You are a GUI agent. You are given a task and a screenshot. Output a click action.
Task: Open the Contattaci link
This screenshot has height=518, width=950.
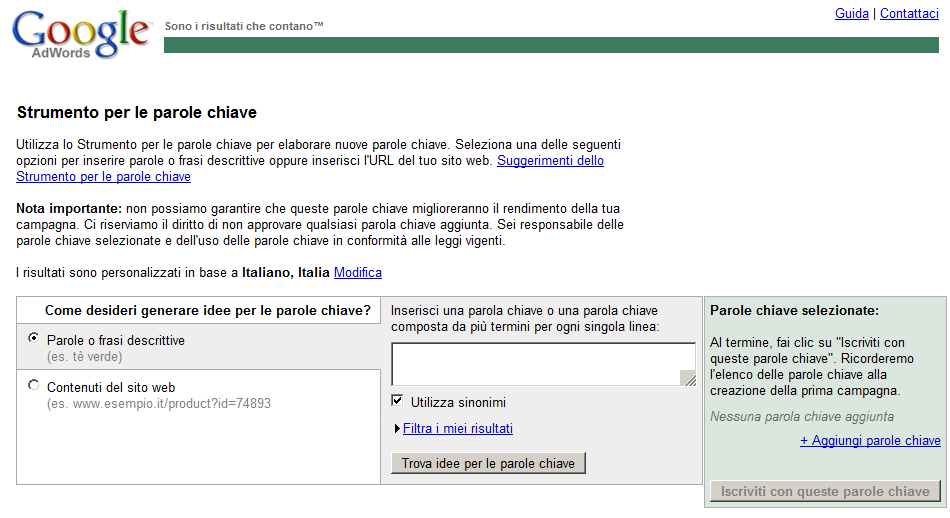point(909,13)
